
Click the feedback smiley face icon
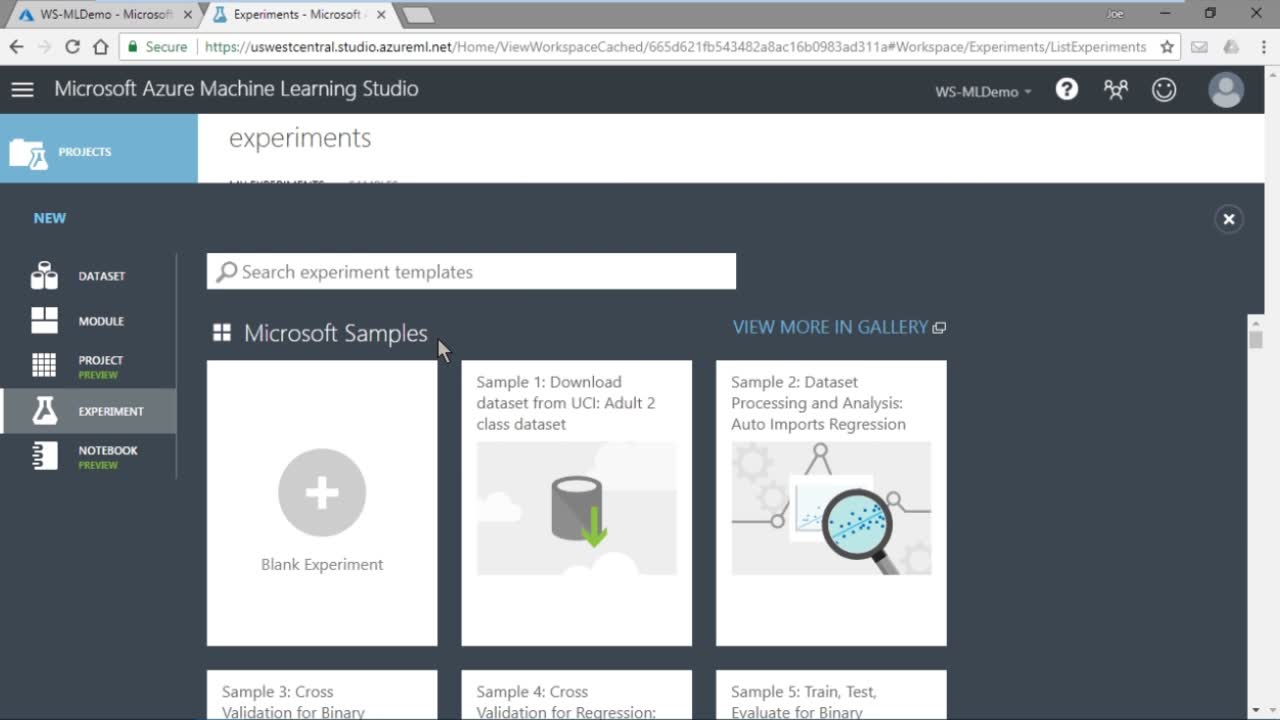point(1164,90)
